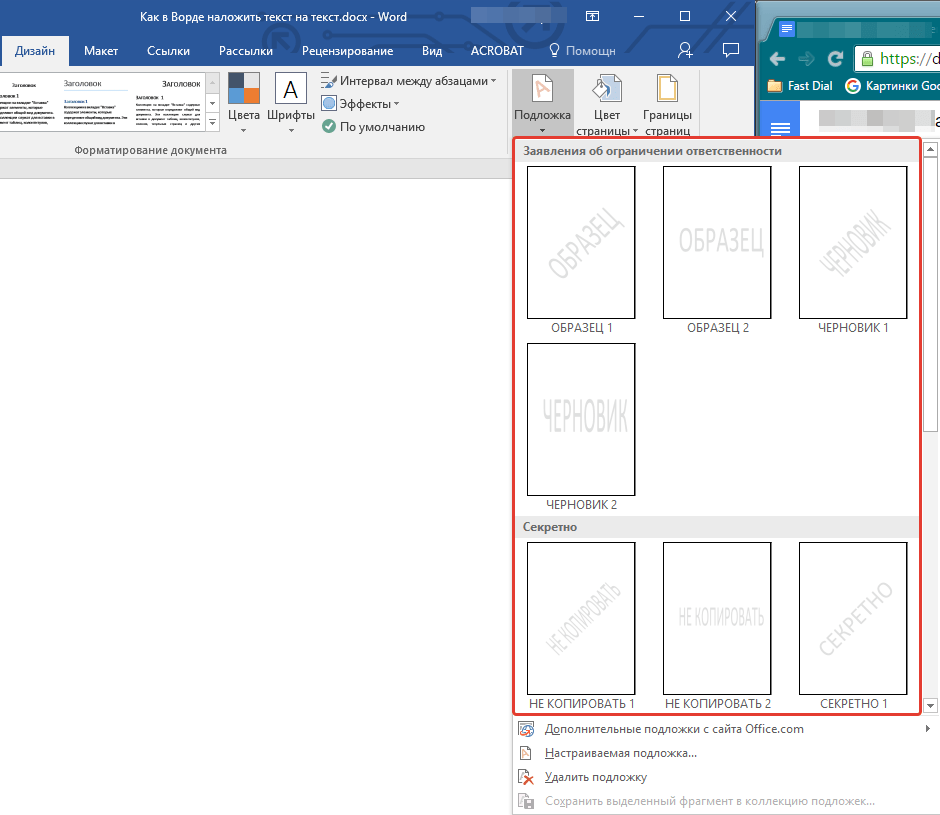
Task: Click the Эффекты theme effects icon
Action: click(x=329, y=104)
